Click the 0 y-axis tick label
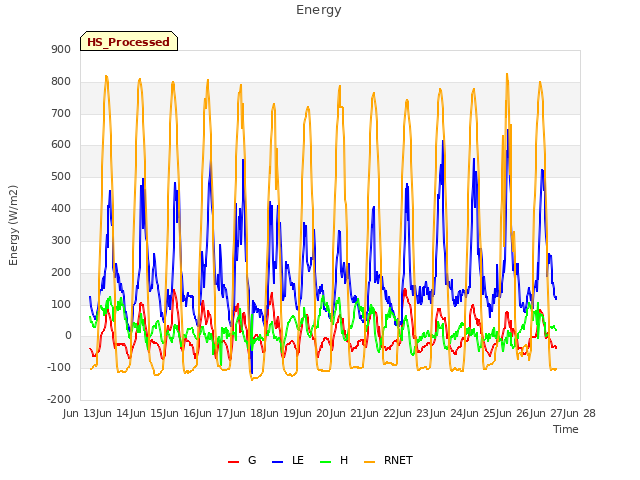Image resolution: width=640 pixels, height=480 pixels. coord(68,336)
